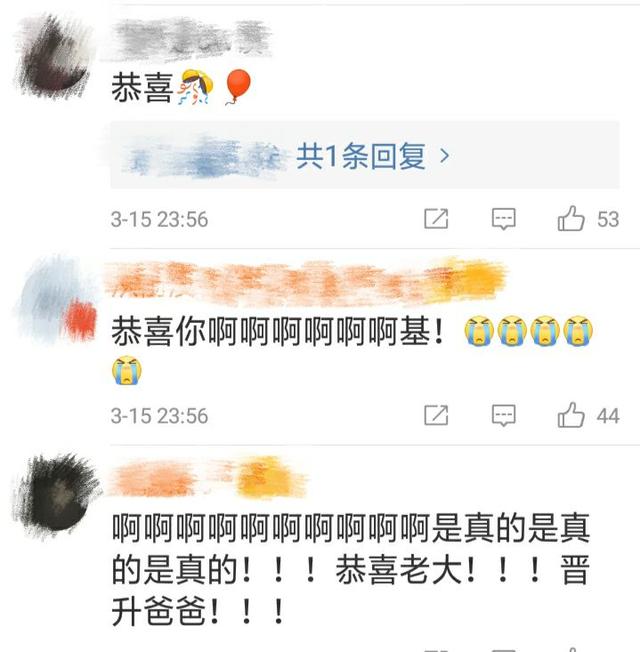The width and height of the screenshot is (640, 652).
Task: Open the third commenter's orange username
Action: tap(208, 477)
